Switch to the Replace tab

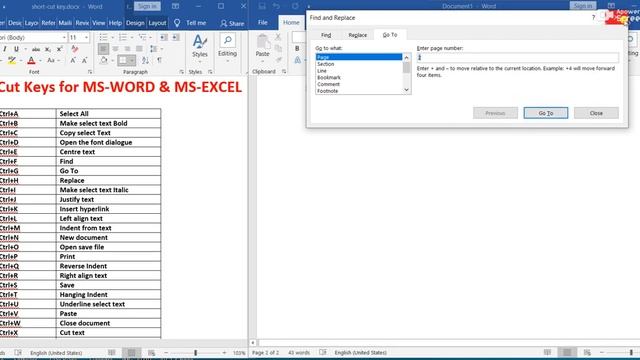click(x=358, y=35)
